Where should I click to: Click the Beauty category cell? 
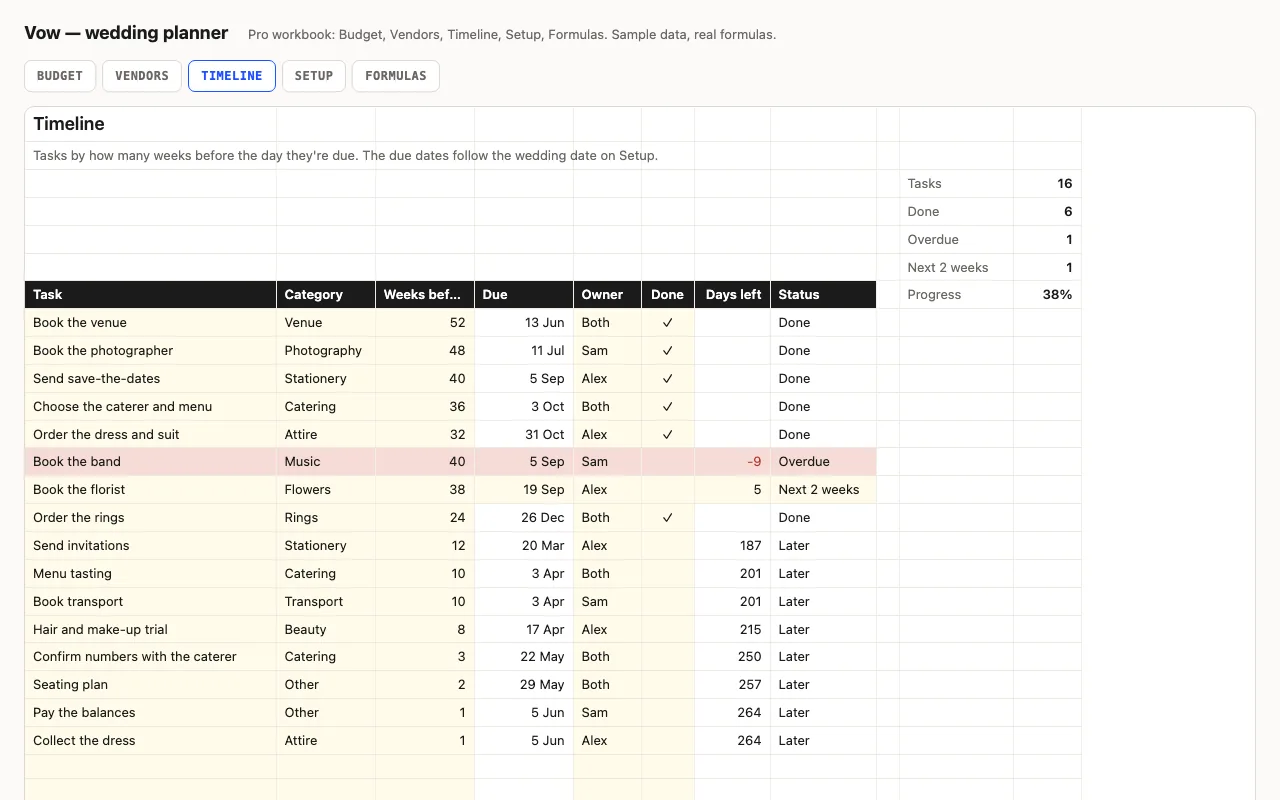(326, 630)
